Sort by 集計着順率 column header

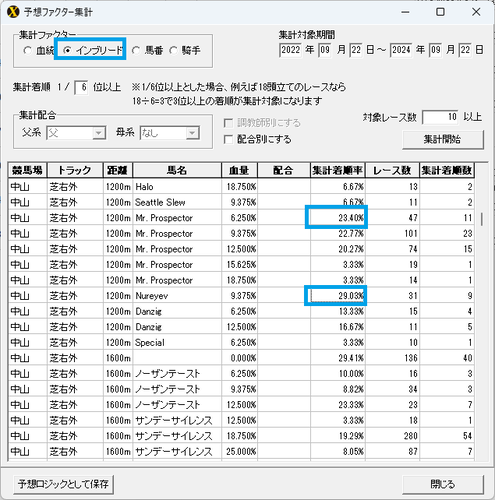pyautogui.click(x=338, y=171)
